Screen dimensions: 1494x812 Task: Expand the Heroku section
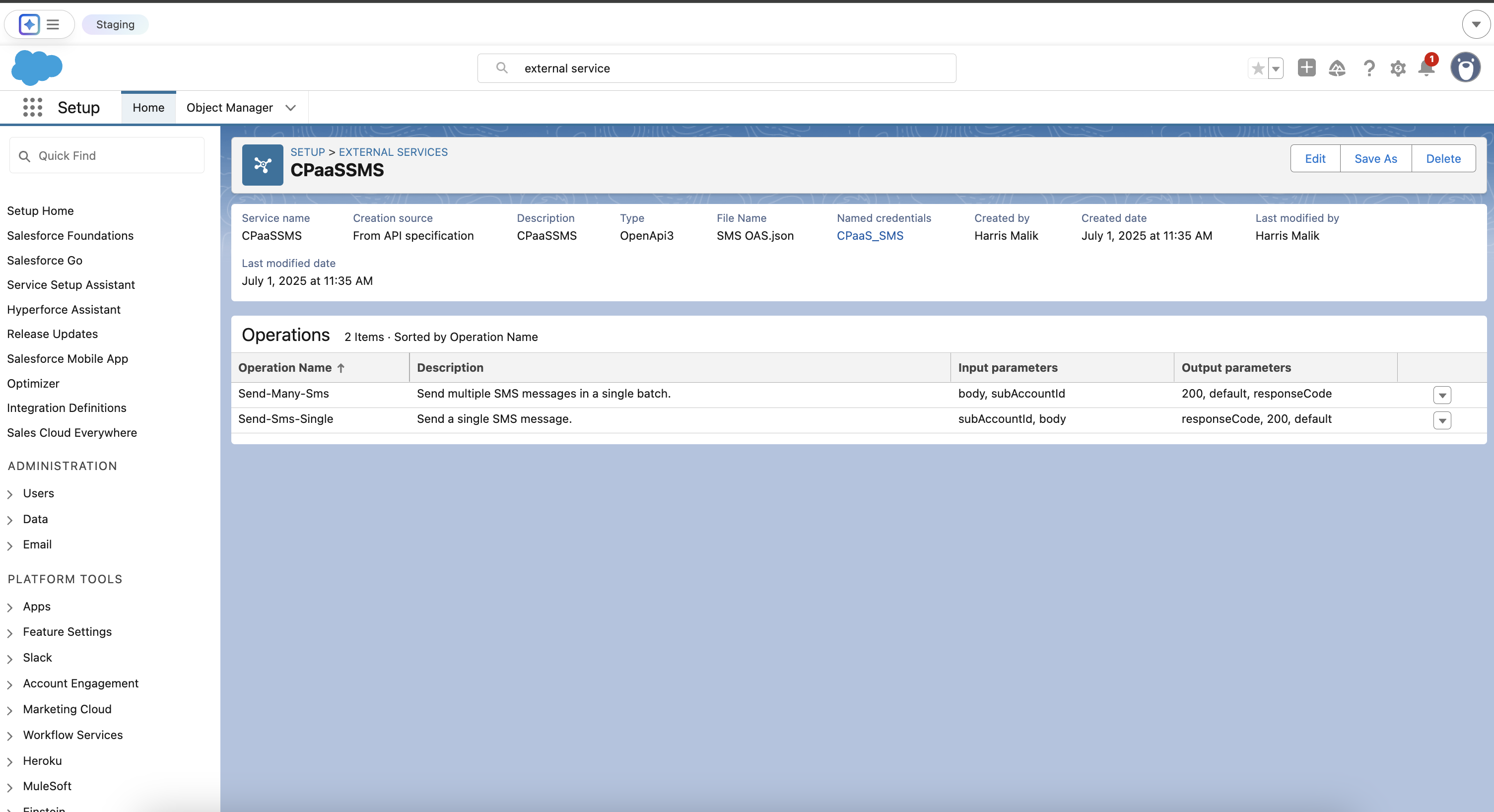(x=10, y=761)
